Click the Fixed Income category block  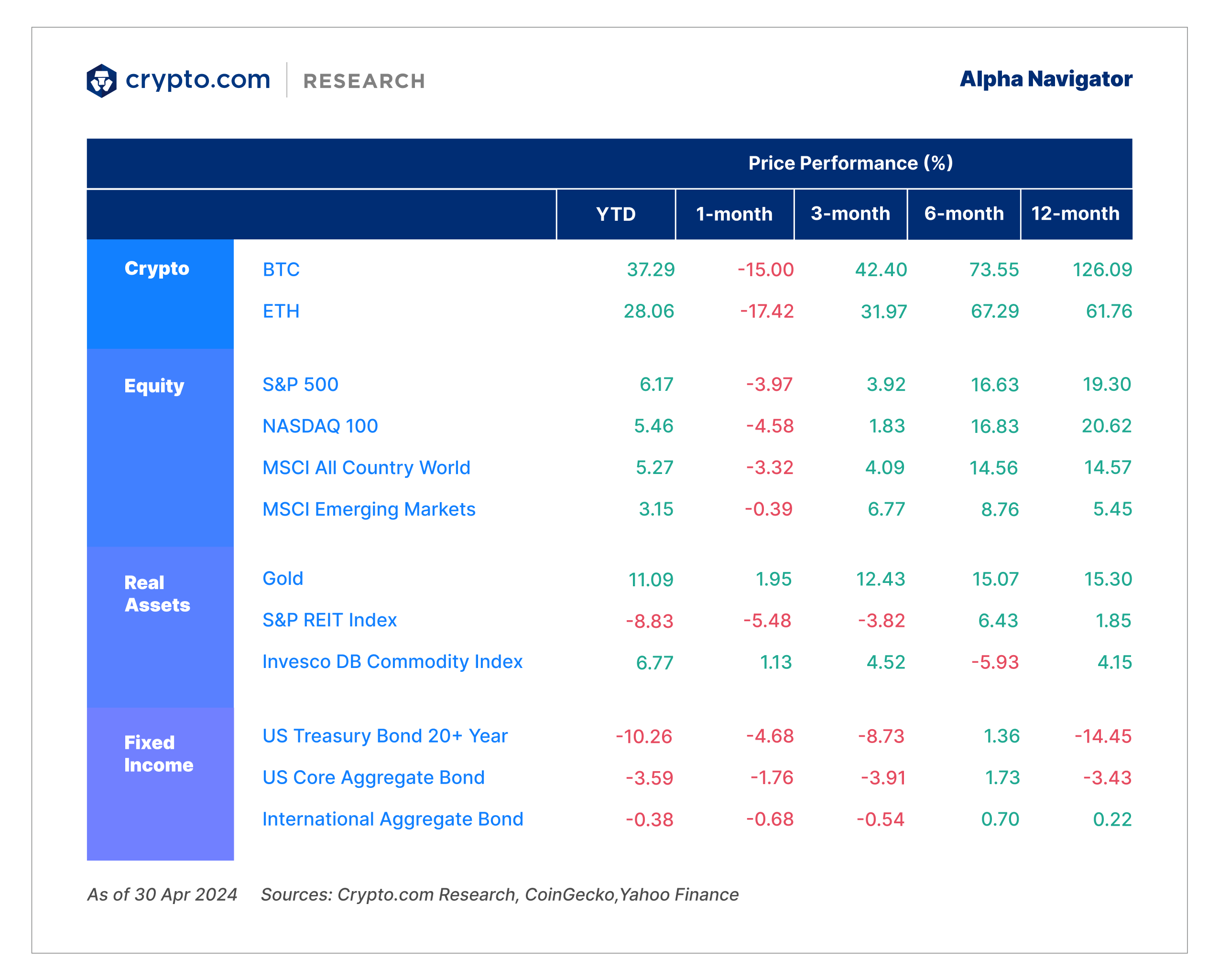(x=160, y=784)
